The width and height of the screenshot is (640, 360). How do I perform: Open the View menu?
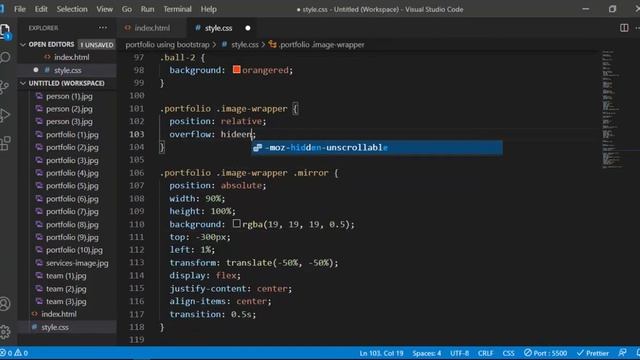pyautogui.click(x=104, y=9)
